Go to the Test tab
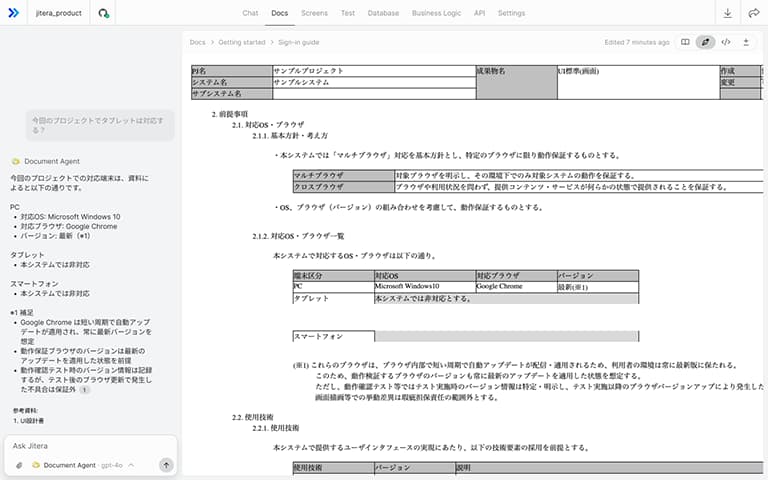Viewport: 768px width, 480px height. 348,13
